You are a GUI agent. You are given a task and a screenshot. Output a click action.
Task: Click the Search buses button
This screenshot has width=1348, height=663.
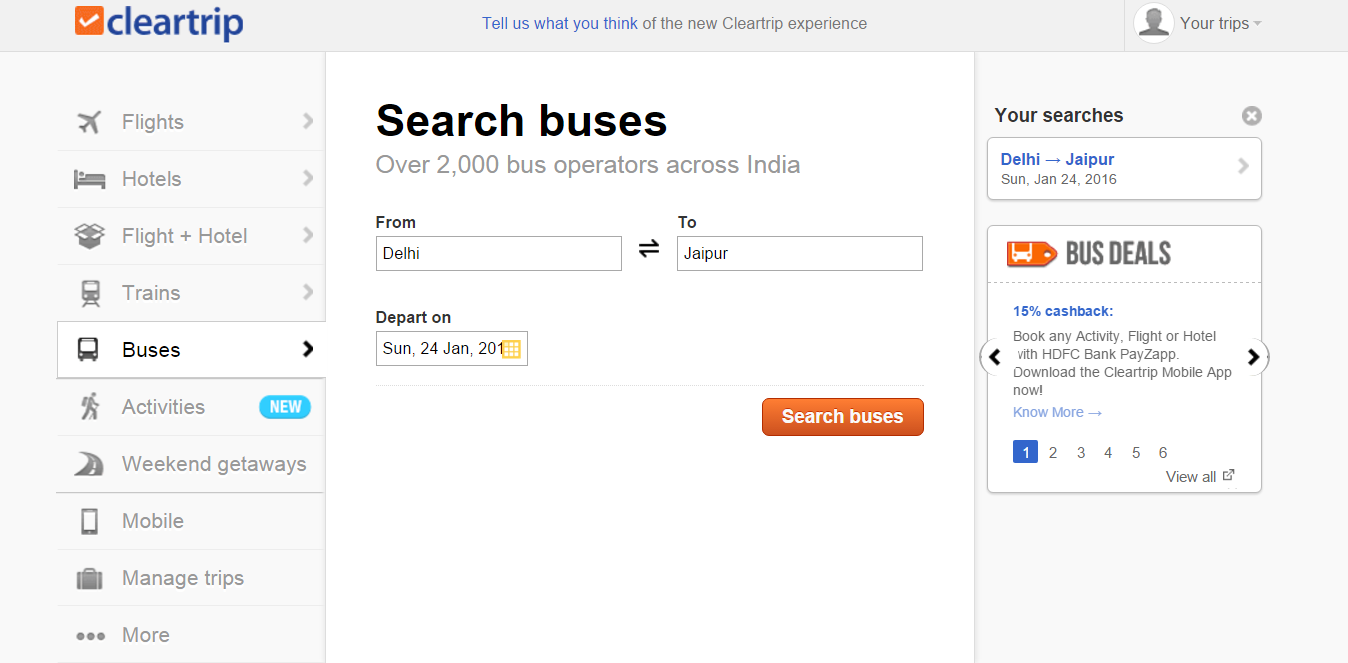click(x=843, y=417)
